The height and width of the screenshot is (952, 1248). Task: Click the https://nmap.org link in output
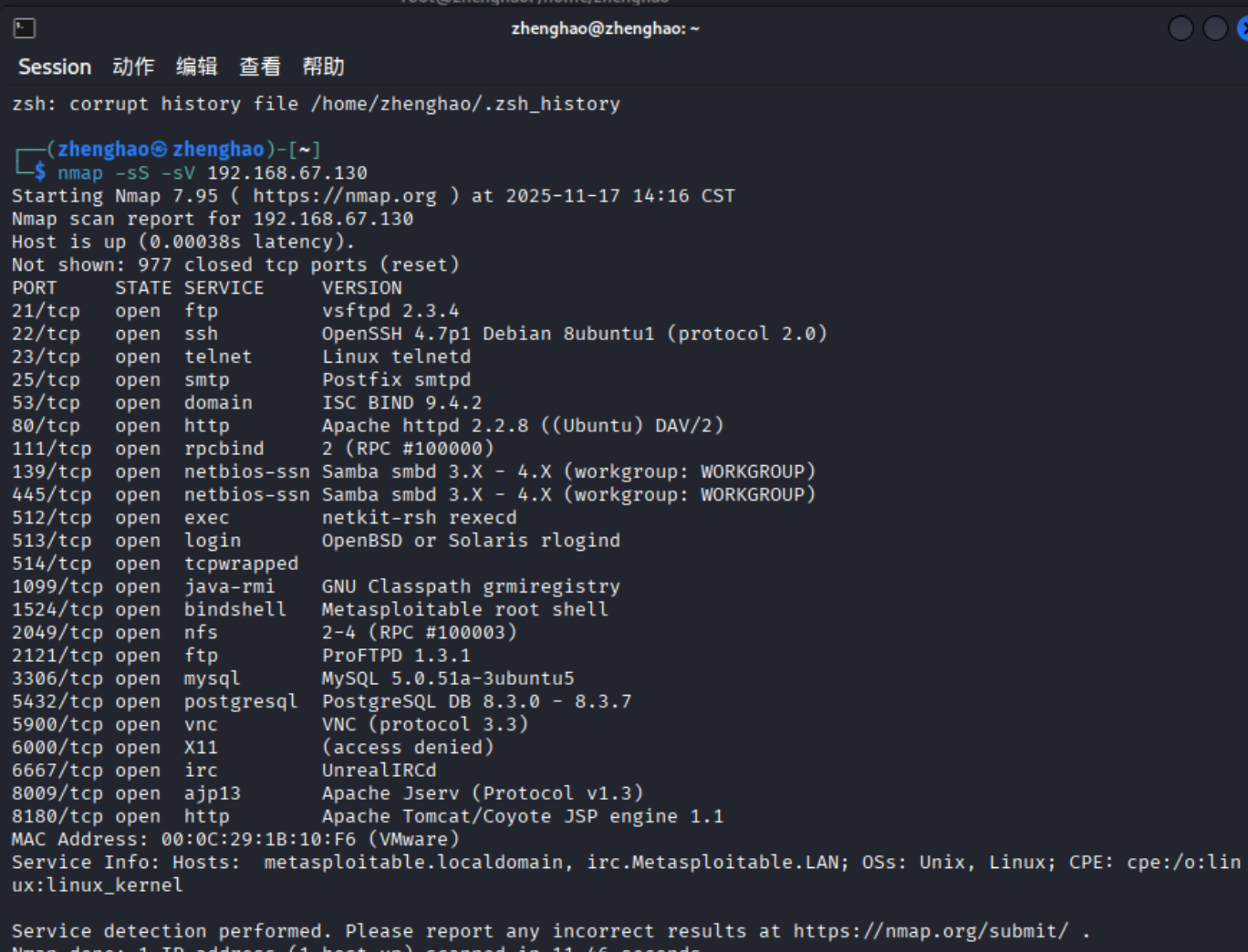pyautogui.click(x=344, y=196)
